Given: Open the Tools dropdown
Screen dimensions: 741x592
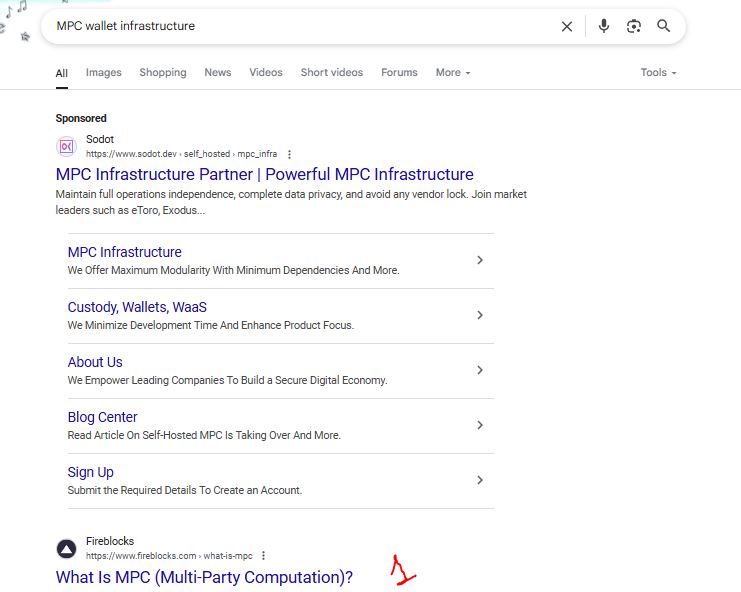Looking at the screenshot, I should click(x=658, y=72).
